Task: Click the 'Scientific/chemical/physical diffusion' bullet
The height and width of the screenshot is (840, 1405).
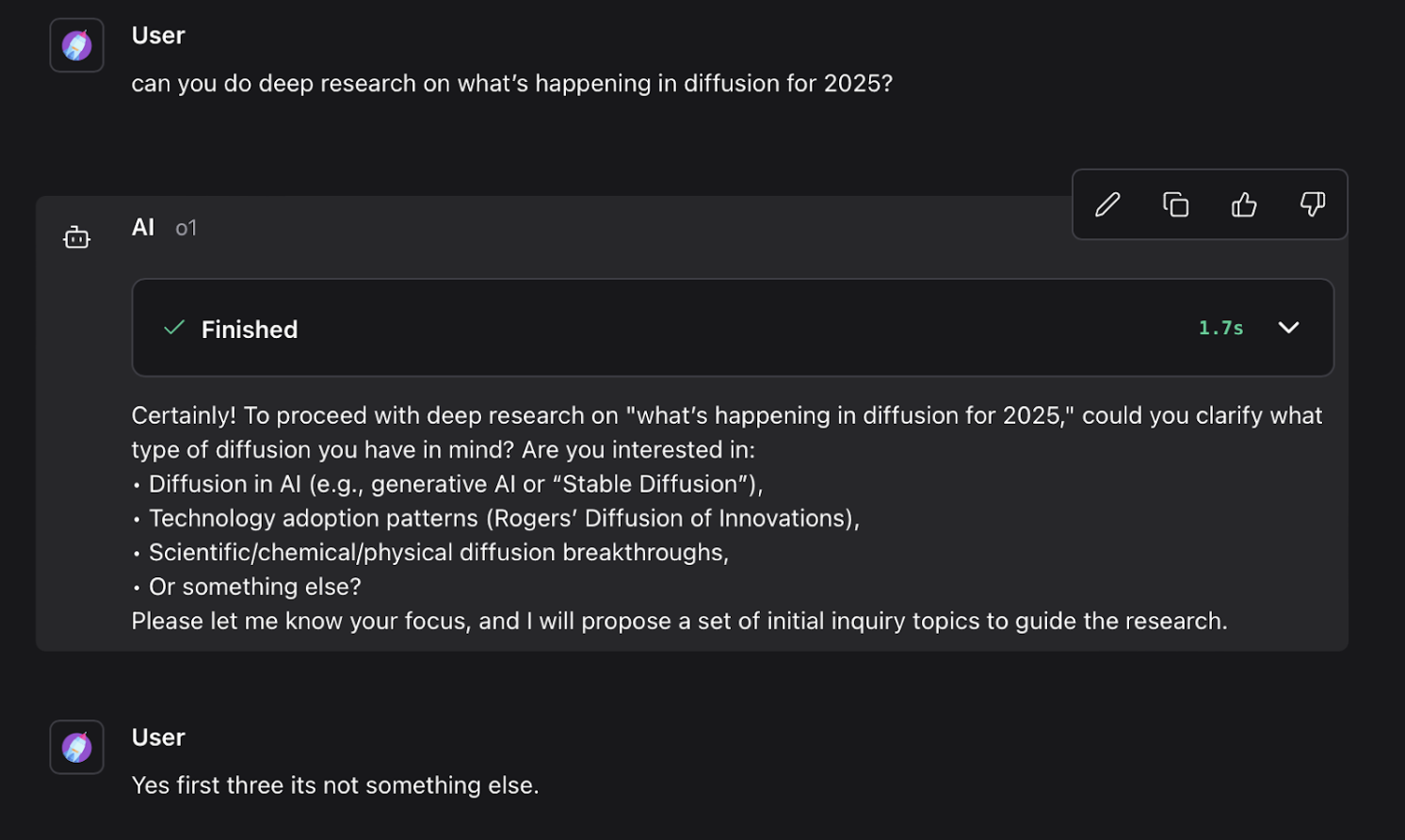Action: tap(439, 553)
